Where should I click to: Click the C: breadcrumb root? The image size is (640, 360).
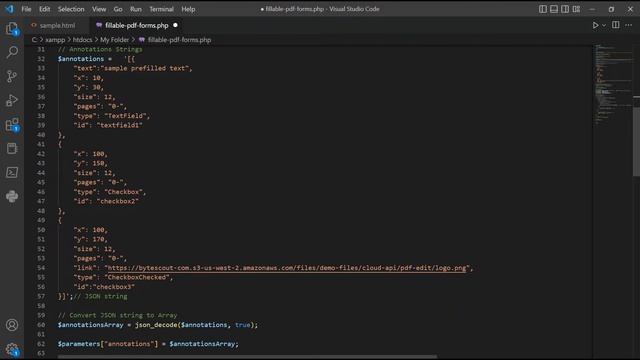34,40
